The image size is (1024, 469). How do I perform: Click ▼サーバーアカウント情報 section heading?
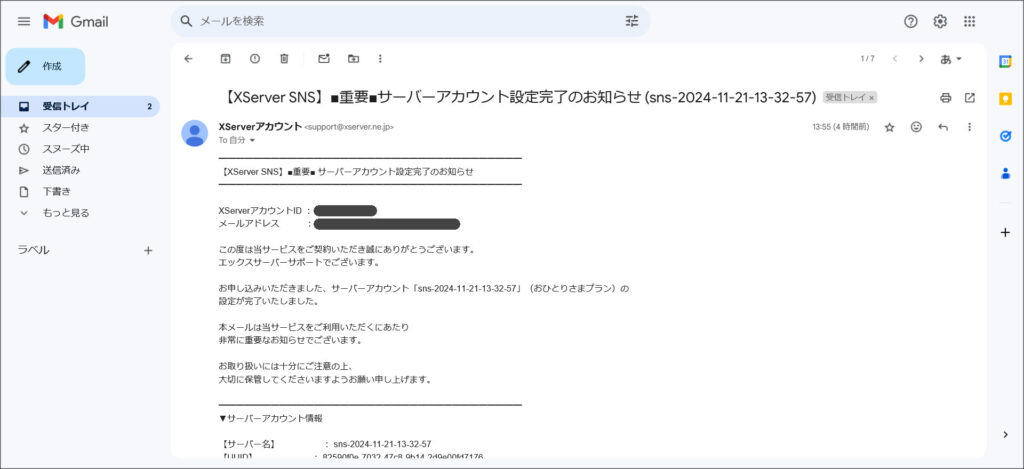pos(270,418)
